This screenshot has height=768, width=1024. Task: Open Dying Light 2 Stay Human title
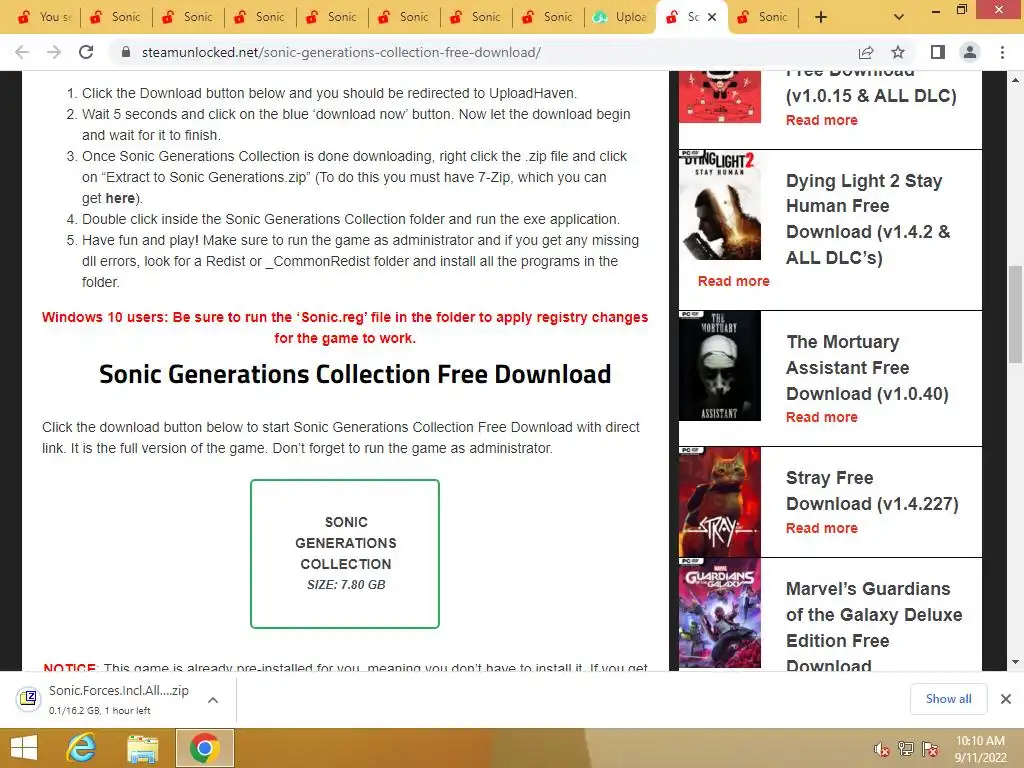868,219
